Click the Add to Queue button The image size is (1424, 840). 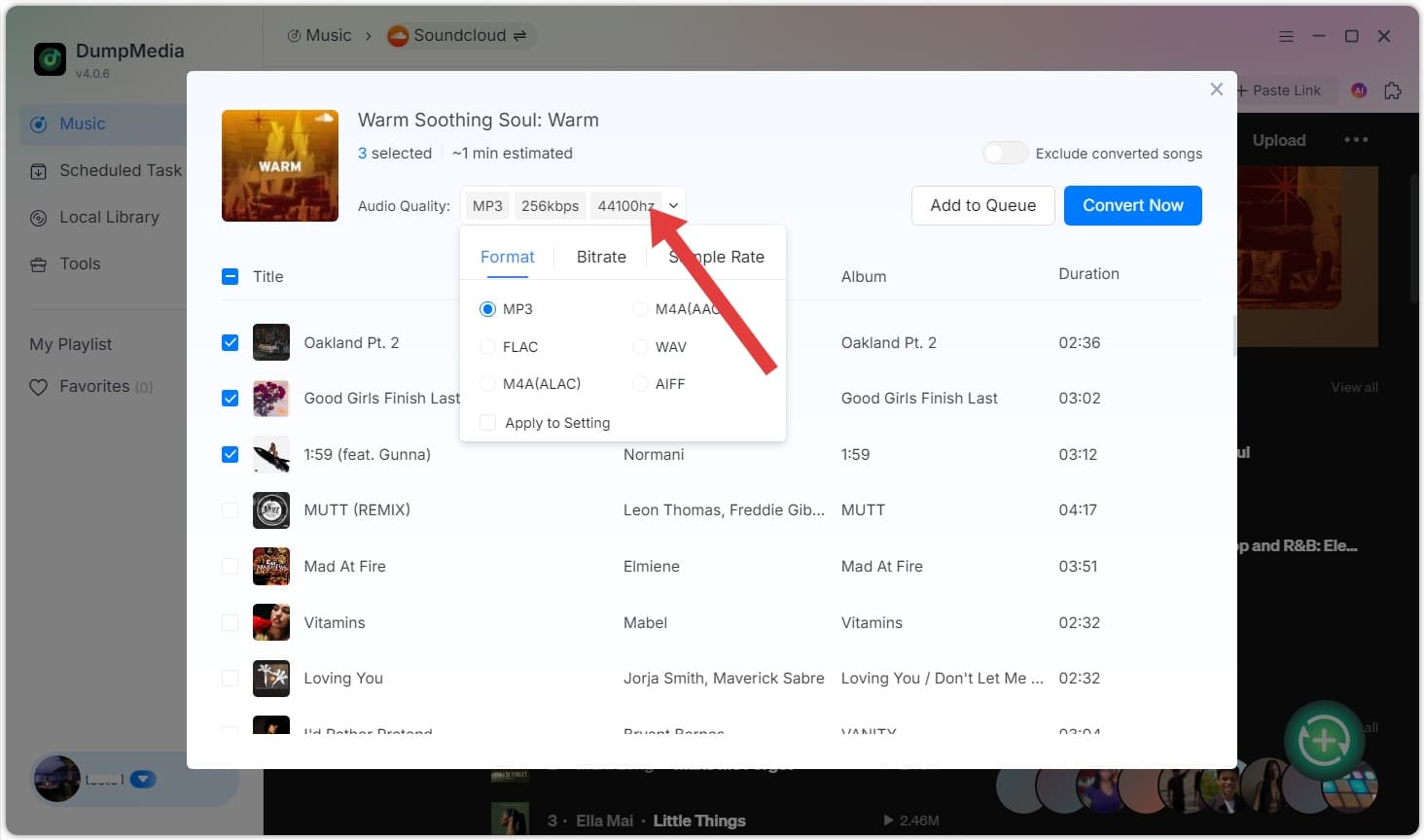pos(982,205)
